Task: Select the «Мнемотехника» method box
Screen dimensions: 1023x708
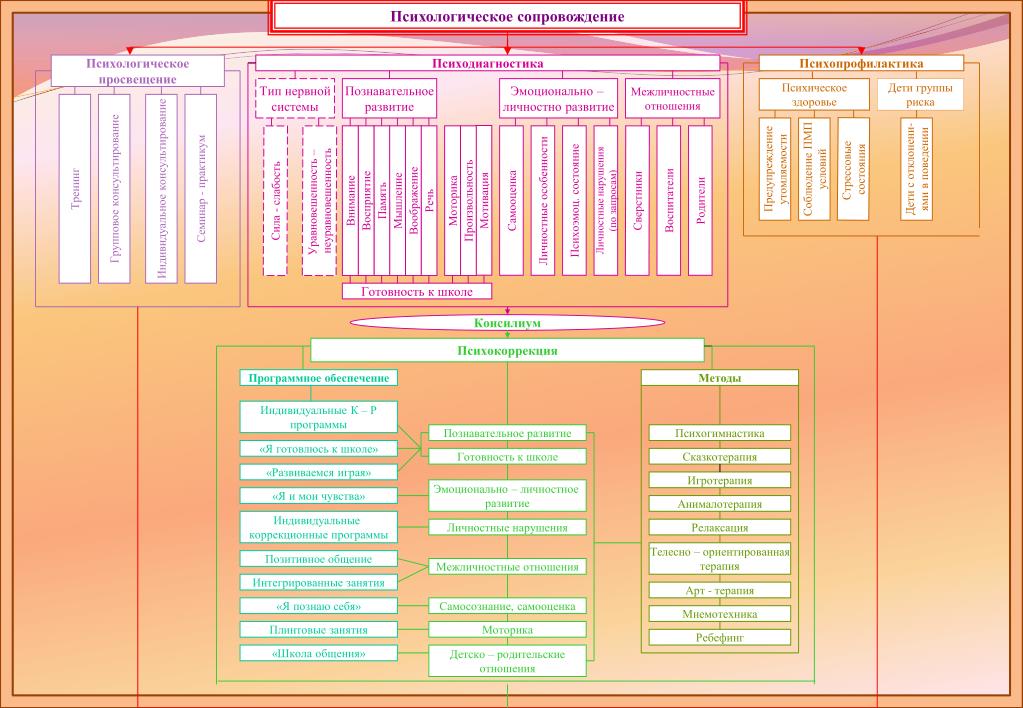Action: tap(720, 614)
